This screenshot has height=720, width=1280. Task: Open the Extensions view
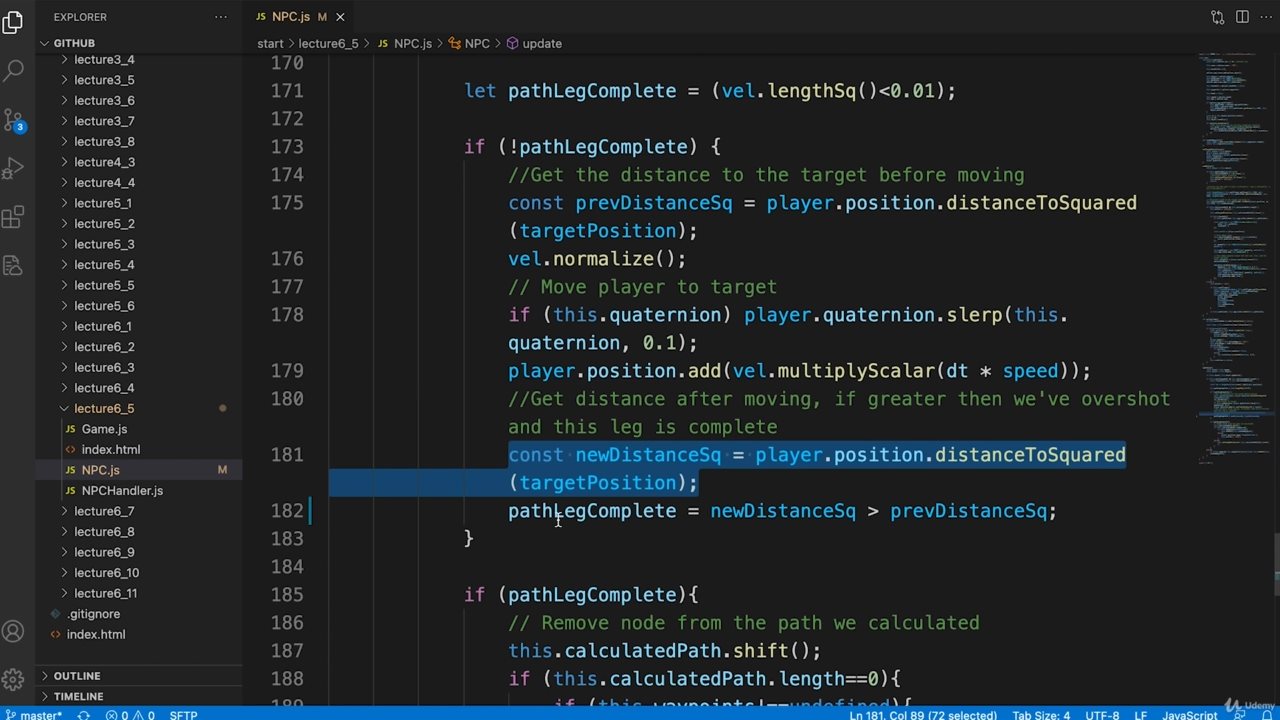pyautogui.click(x=14, y=217)
